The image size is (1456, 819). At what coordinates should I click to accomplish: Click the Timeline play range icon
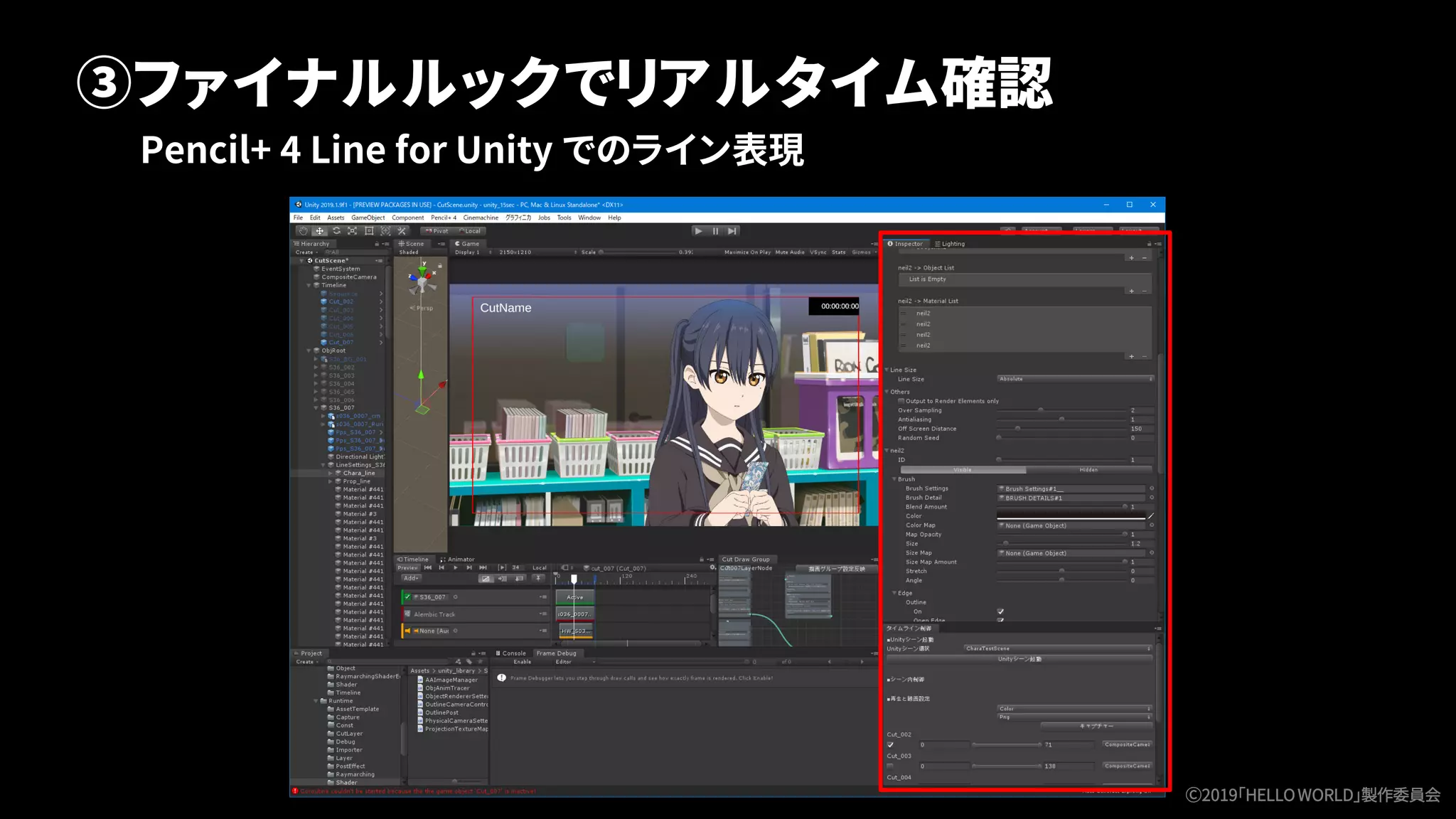pyautogui.click(x=502, y=568)
